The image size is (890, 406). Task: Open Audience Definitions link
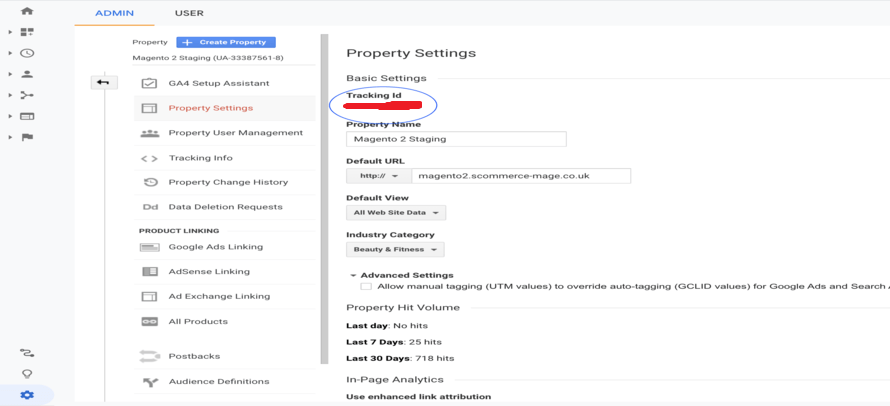click(x=219, y=382)
